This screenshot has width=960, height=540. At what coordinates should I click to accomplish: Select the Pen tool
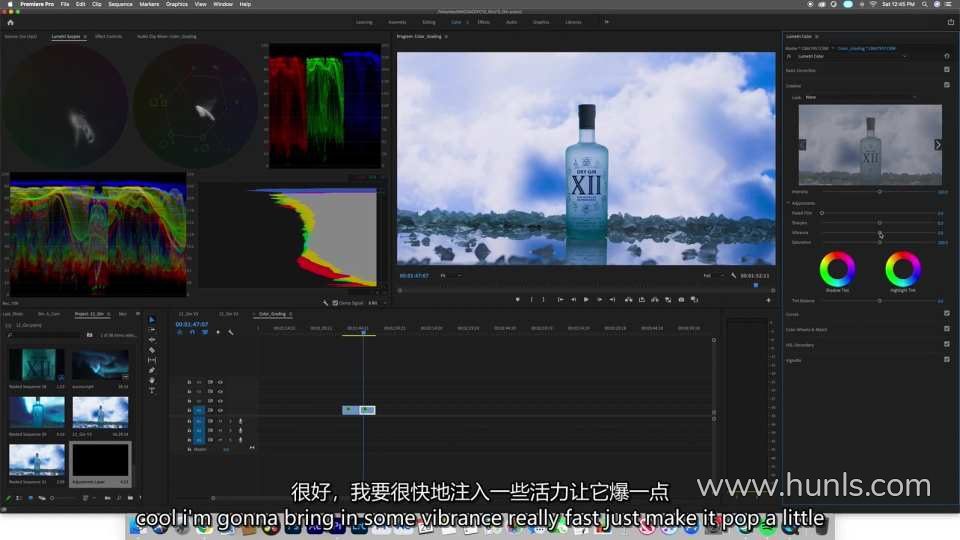pyautogui.click(x=152, y=370)
